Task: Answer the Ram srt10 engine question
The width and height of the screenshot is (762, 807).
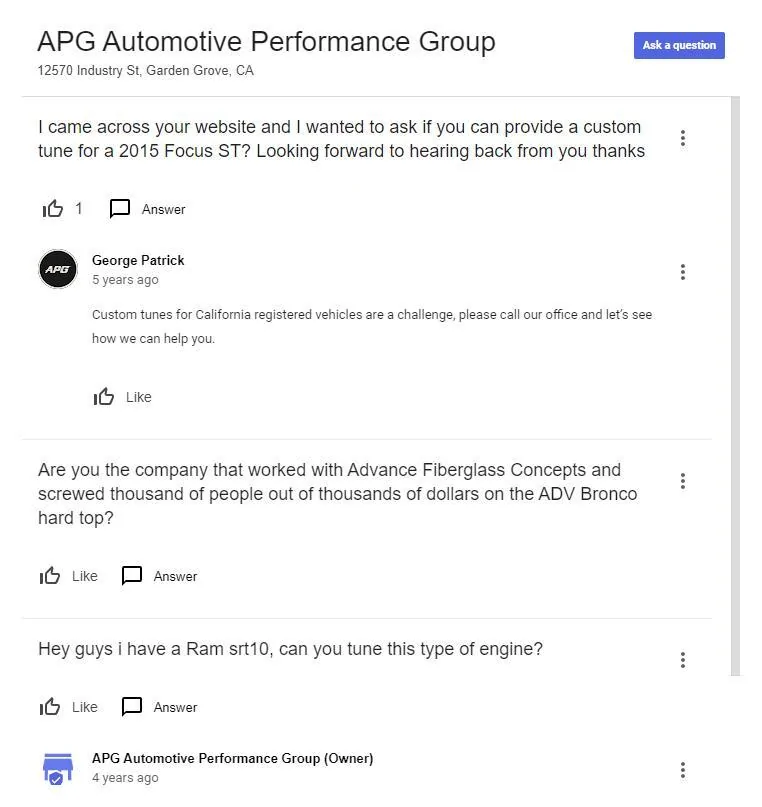Action: (132, 707)
